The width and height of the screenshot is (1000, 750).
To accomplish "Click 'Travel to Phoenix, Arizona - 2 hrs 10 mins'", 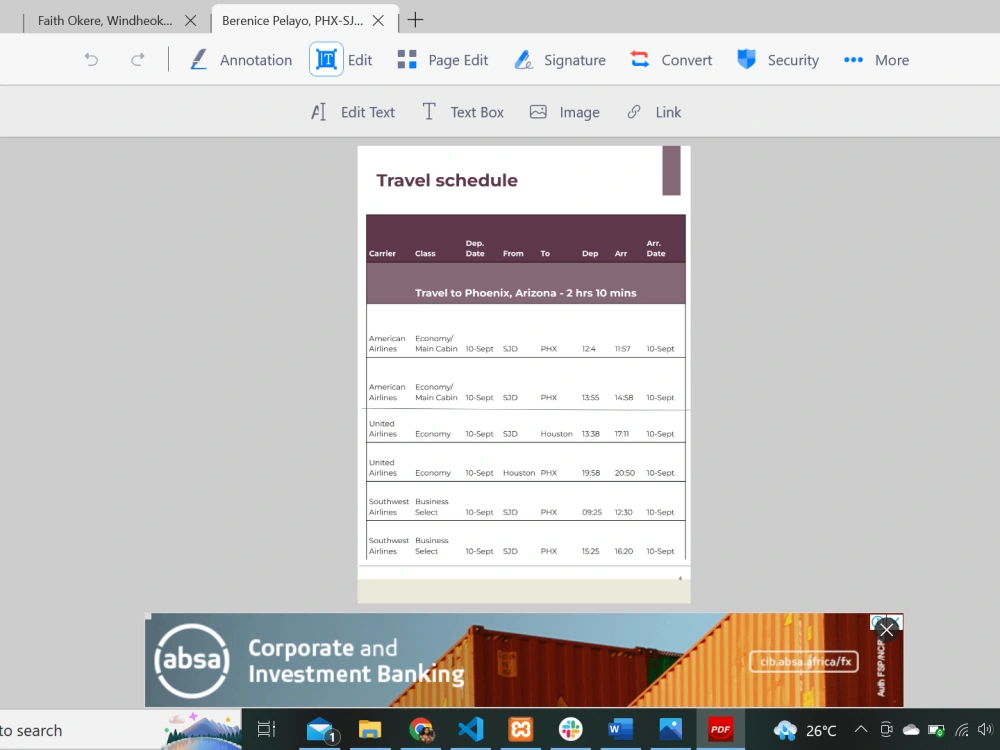I will click(526, 293).
